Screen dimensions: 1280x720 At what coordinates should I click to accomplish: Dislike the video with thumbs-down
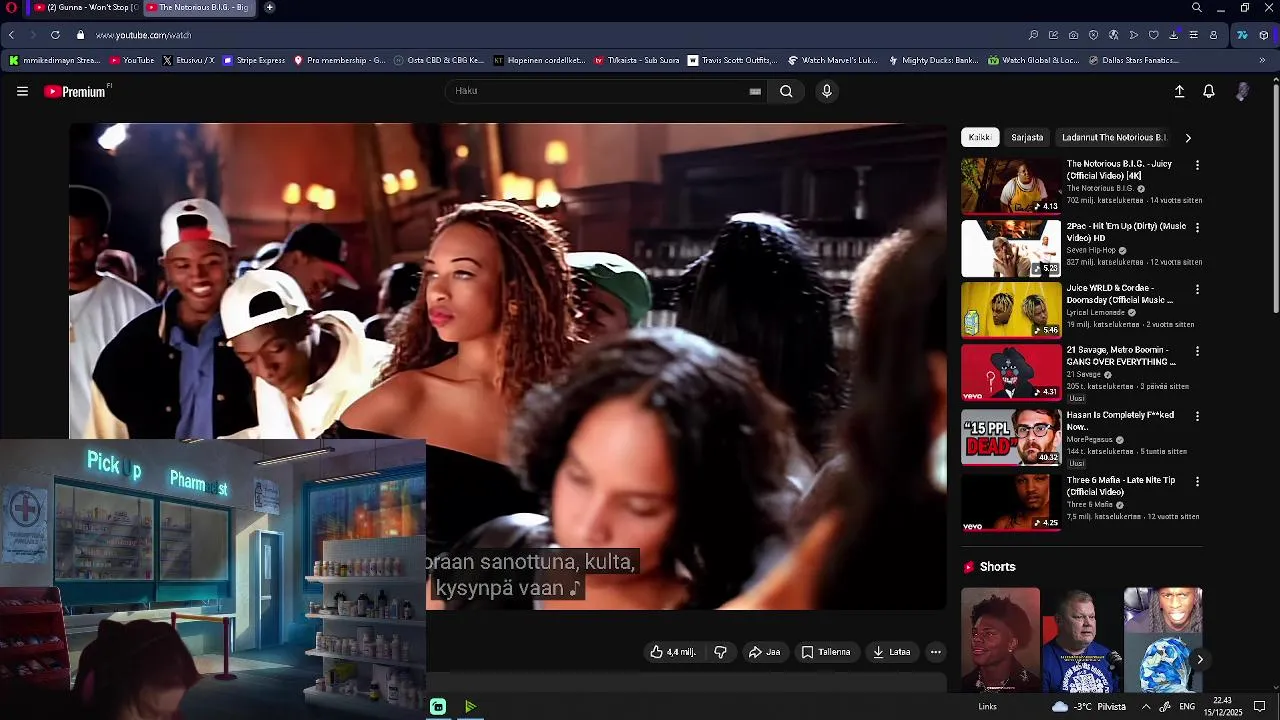[720, 652]
